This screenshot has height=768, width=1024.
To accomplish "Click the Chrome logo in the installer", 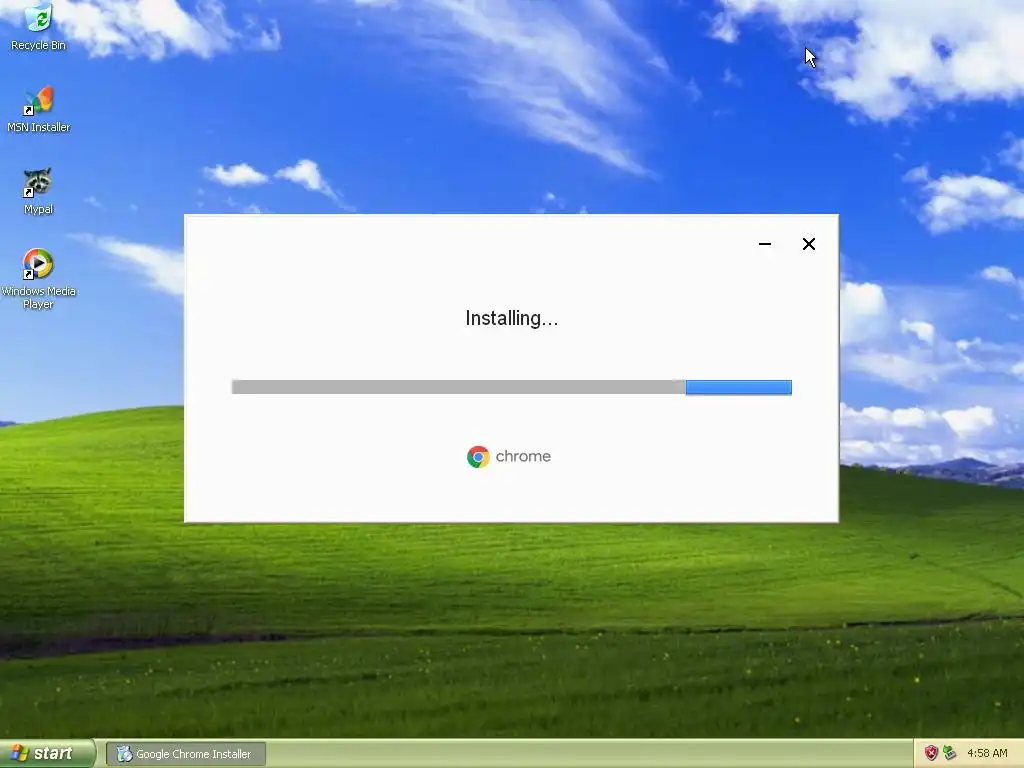I will [x=478, y=456].
